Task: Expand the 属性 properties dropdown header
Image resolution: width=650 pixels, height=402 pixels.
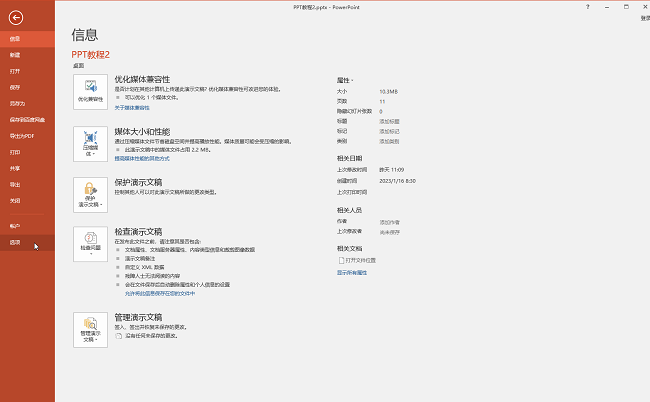Action: tap(345, 80)
